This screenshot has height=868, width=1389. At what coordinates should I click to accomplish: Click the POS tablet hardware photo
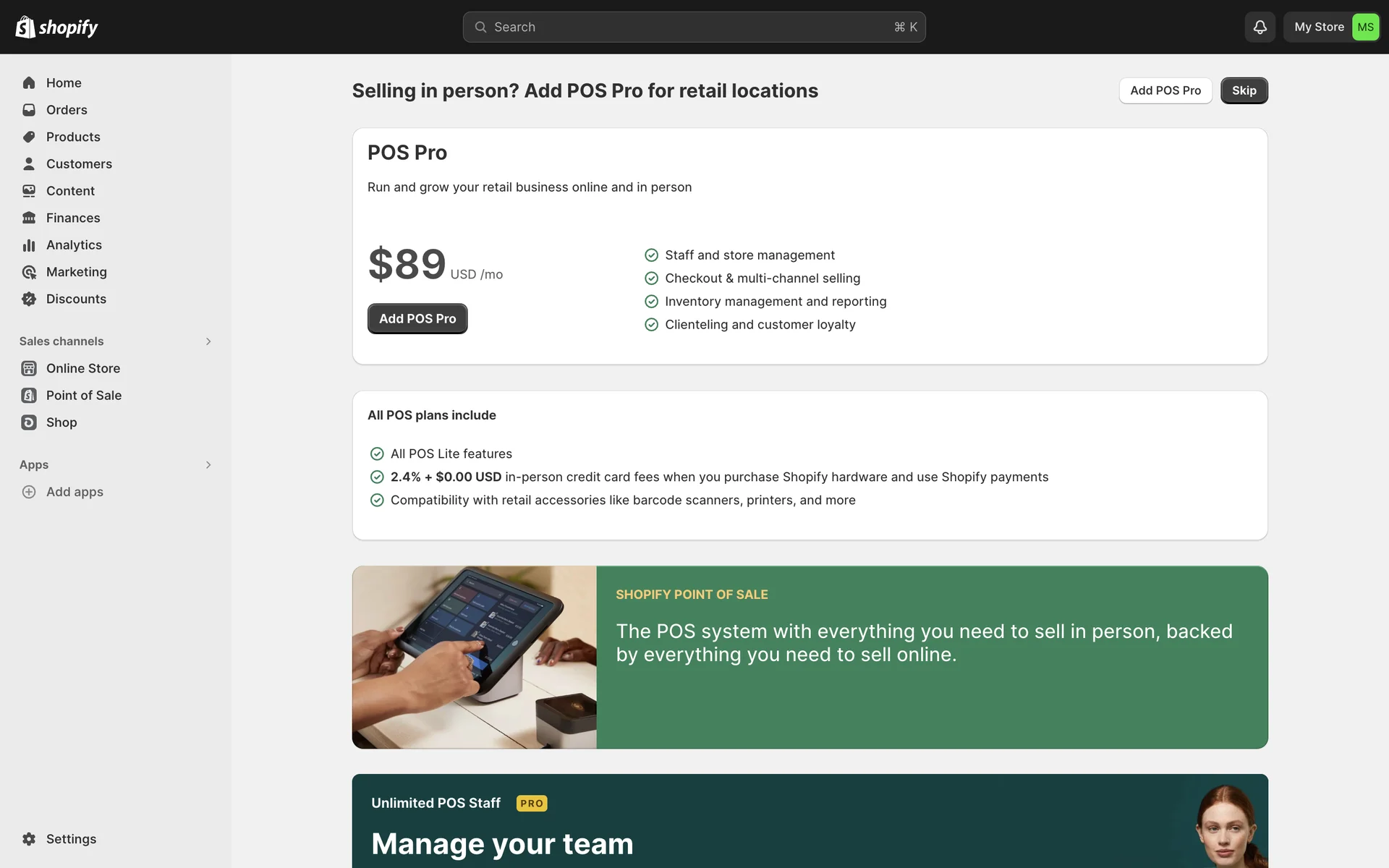475,657
